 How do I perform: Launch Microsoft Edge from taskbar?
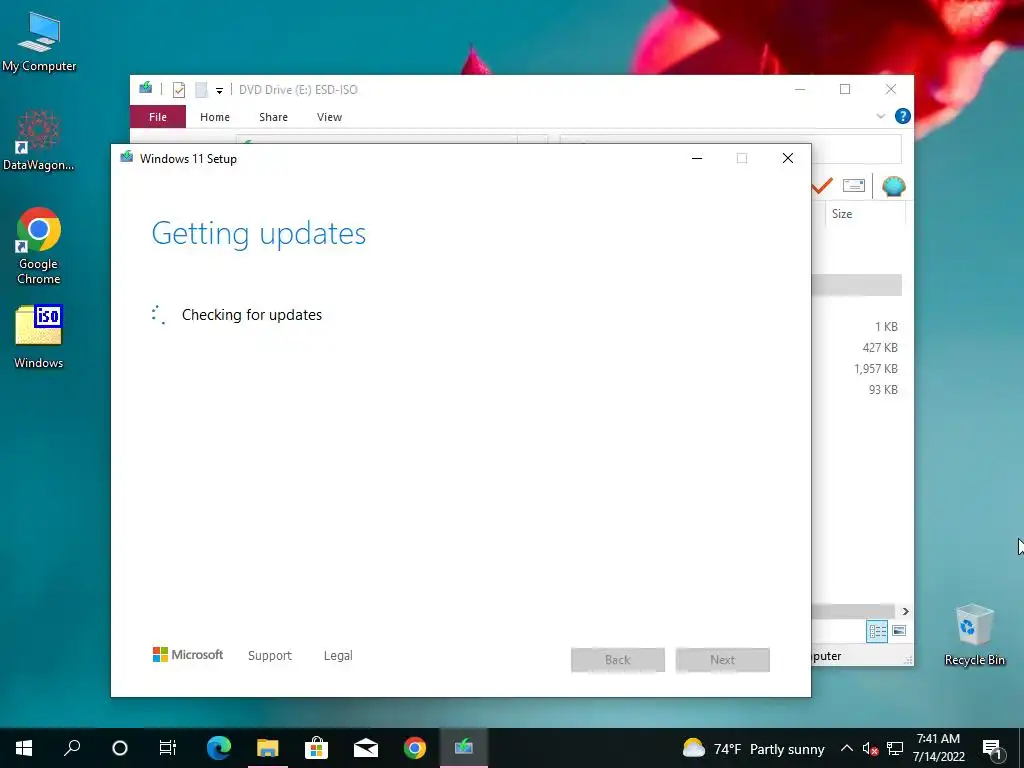point(219,748)
